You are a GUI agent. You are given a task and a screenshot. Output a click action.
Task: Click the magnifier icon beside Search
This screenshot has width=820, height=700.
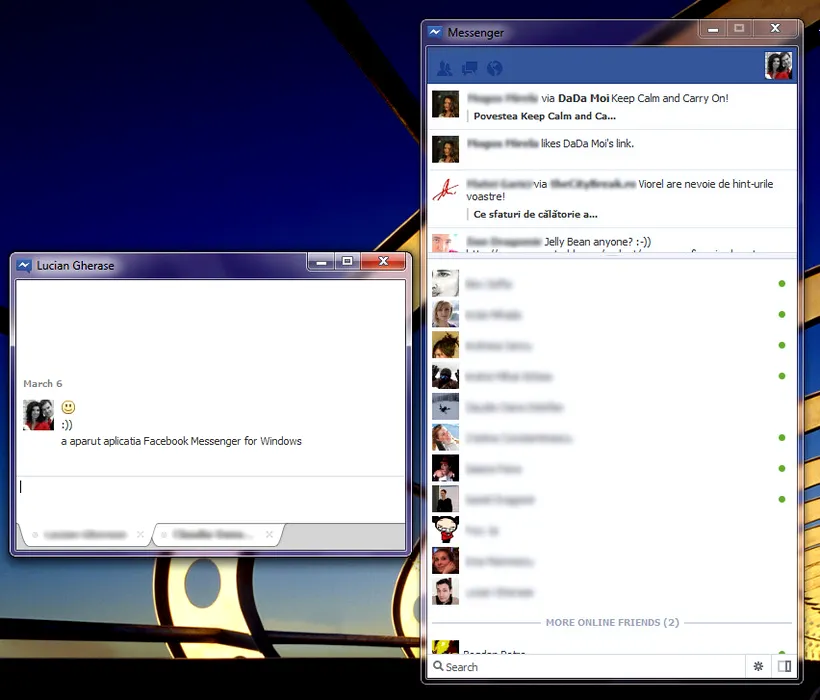coord(438,667)
